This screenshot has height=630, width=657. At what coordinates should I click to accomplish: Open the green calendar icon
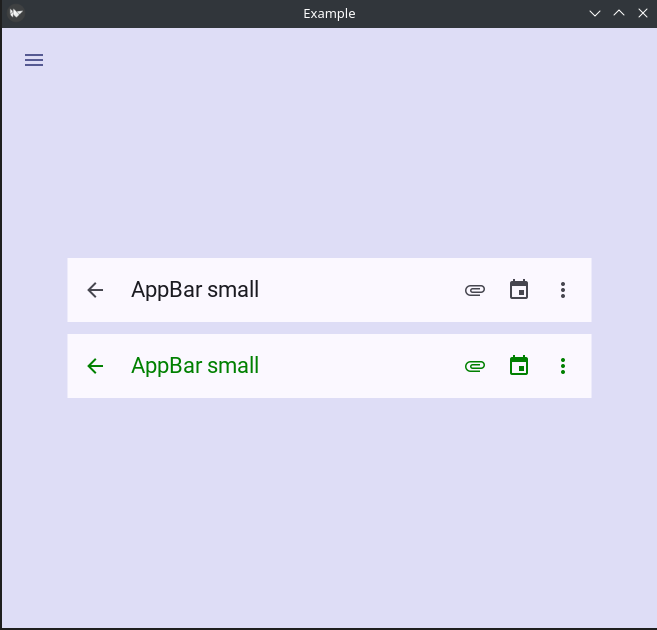tap(519, 366)
